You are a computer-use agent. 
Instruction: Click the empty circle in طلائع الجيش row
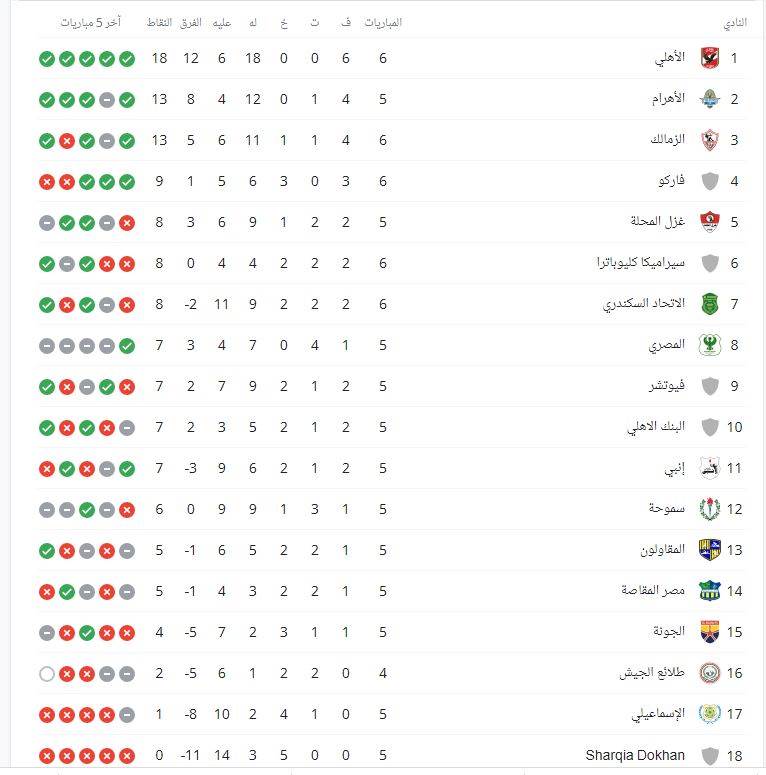pyautogui.click(x=47, y=673)
